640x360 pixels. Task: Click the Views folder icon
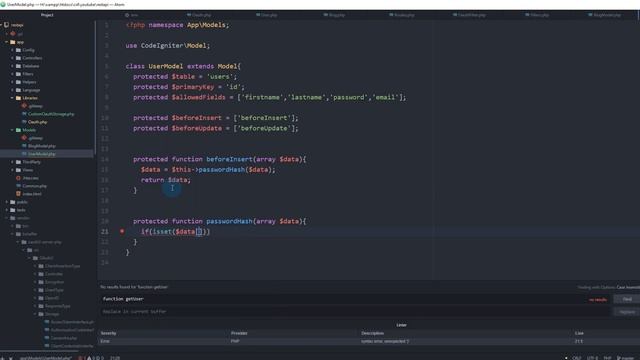(18, 170)
